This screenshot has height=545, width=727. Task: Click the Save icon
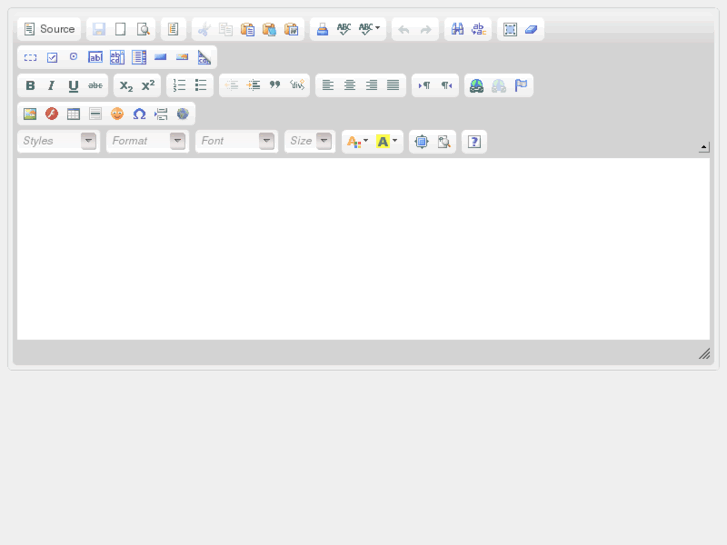pyautogui.click(x=99, y=29)
